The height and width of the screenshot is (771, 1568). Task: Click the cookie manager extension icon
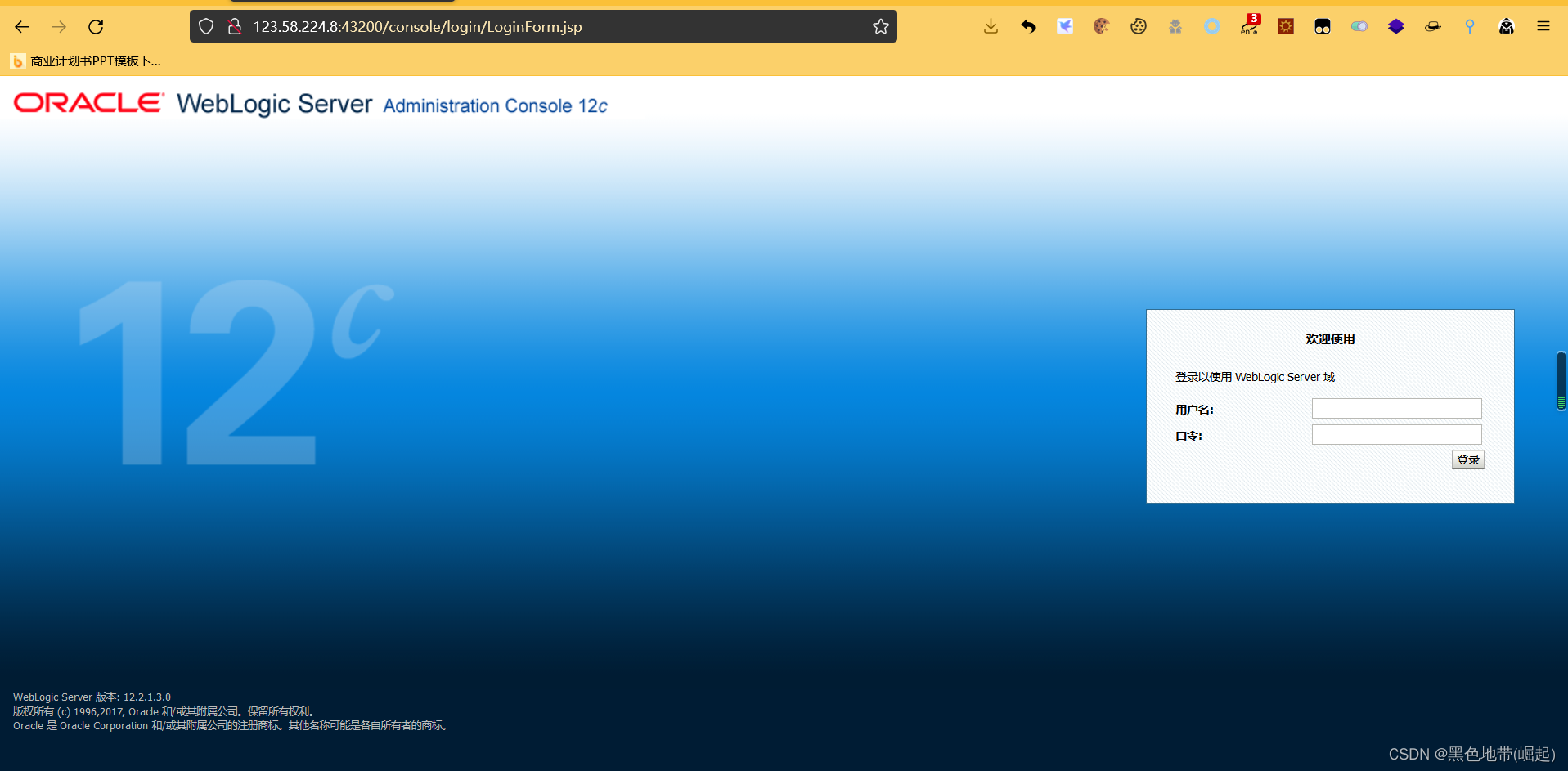pyautogui.click(x=1138, y=26)
